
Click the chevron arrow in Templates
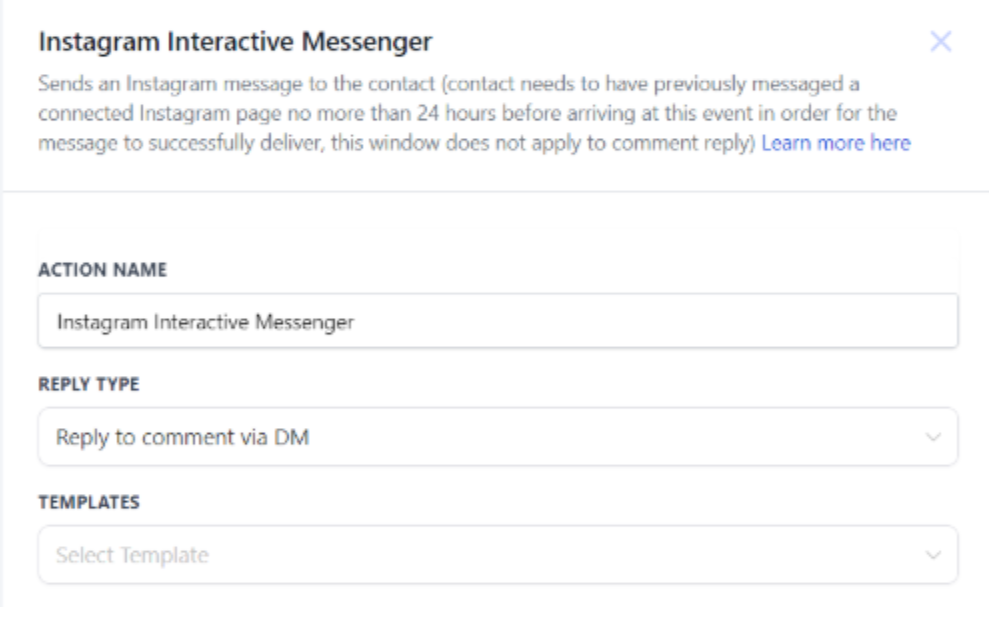933,555
